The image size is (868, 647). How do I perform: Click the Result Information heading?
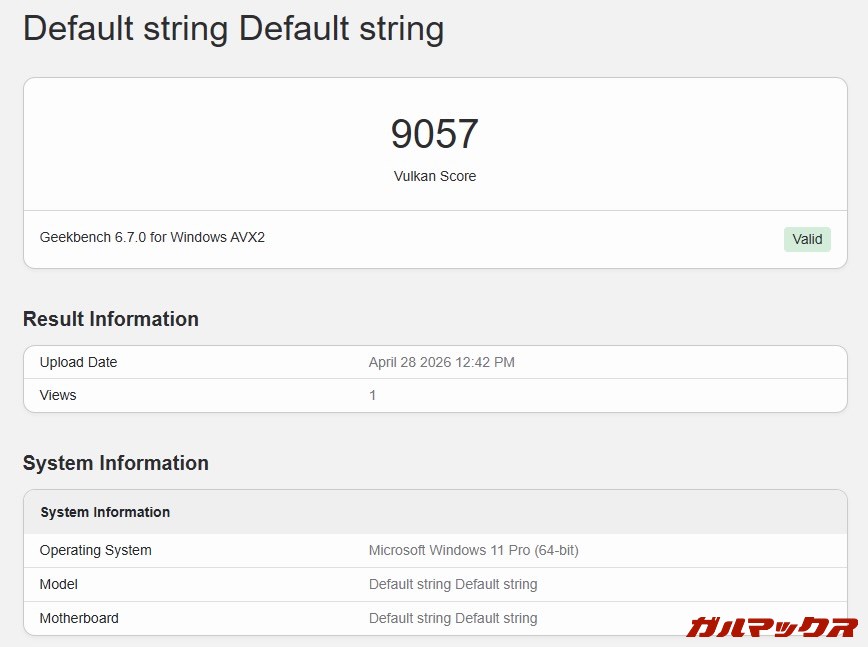(x=111, y=319)
